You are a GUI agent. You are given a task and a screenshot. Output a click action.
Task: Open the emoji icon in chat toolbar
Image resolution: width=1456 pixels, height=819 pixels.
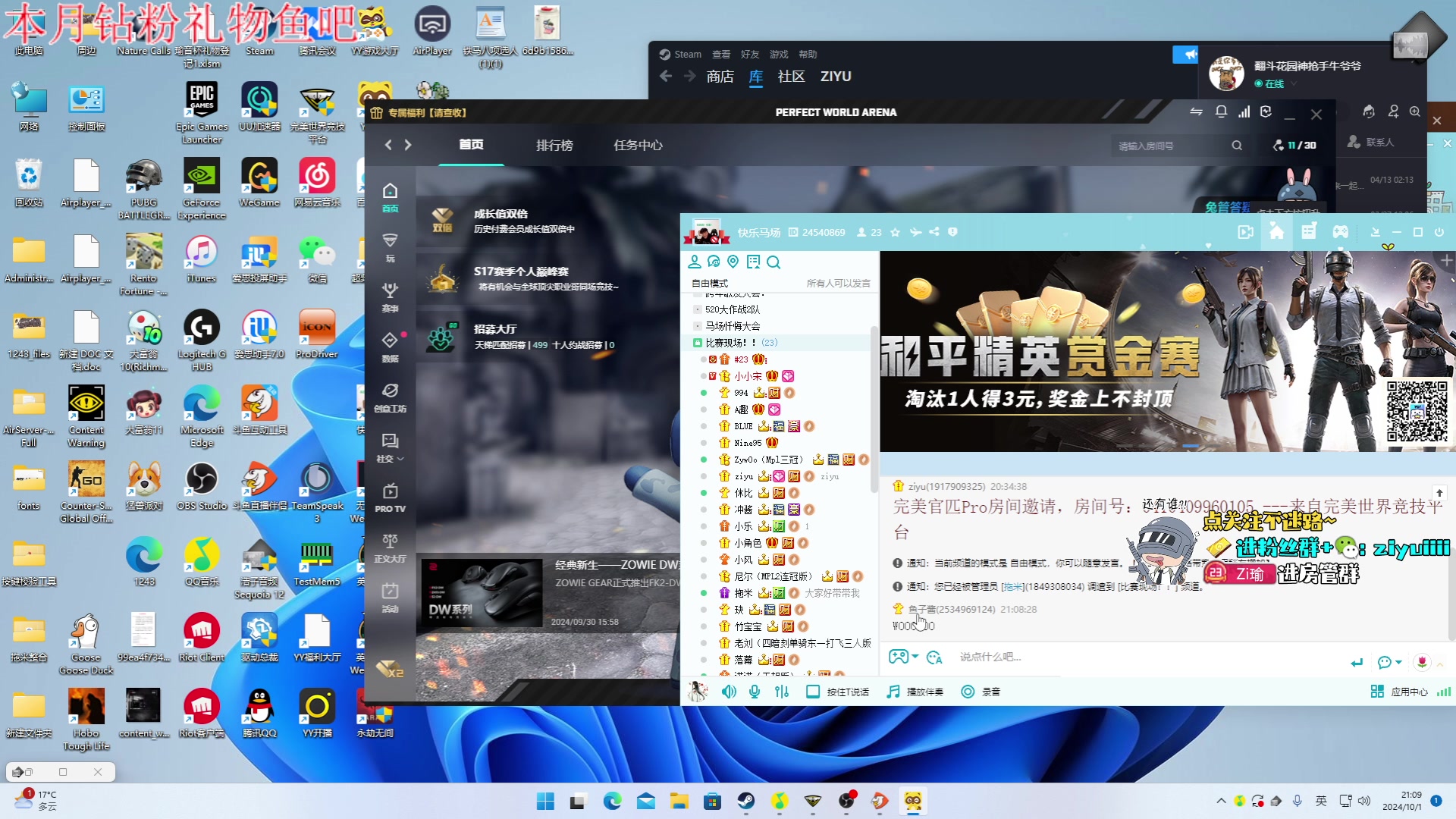pyautogui.click(x=934, y=657)
